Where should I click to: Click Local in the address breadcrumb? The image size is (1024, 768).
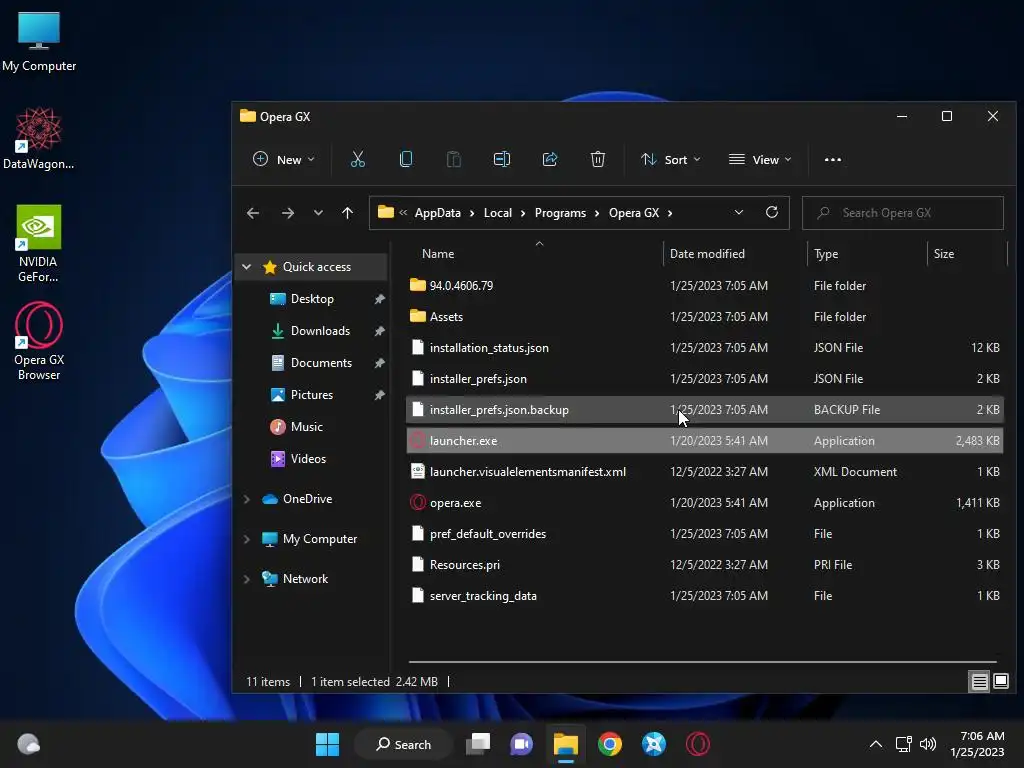[498, 213]
